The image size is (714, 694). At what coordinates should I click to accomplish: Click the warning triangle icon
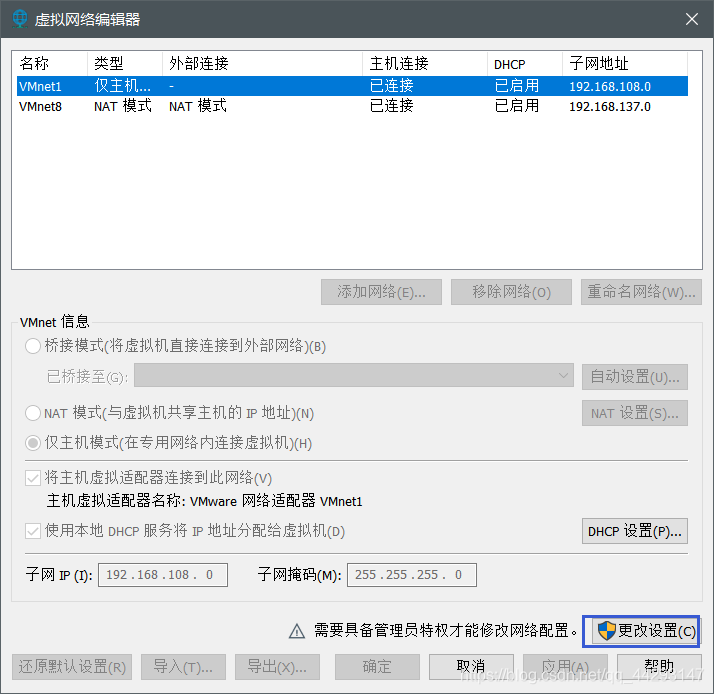point(297,631)
